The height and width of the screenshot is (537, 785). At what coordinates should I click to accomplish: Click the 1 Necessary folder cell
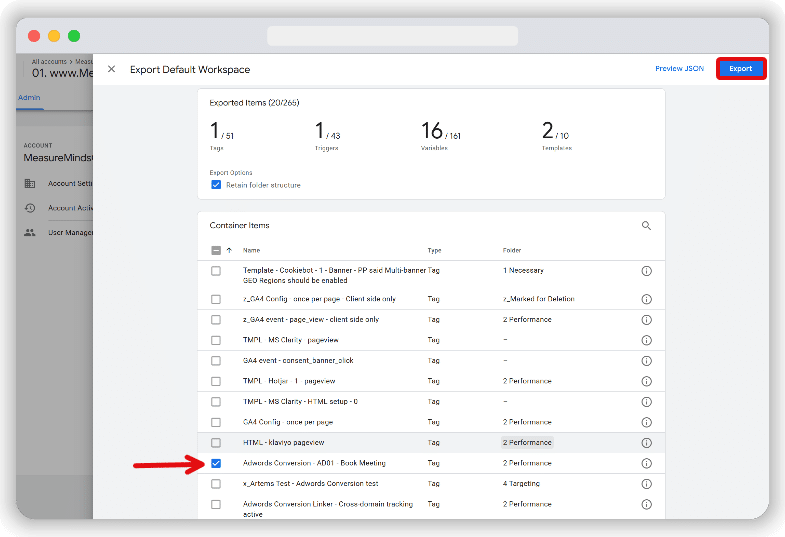tap(523, 270)
